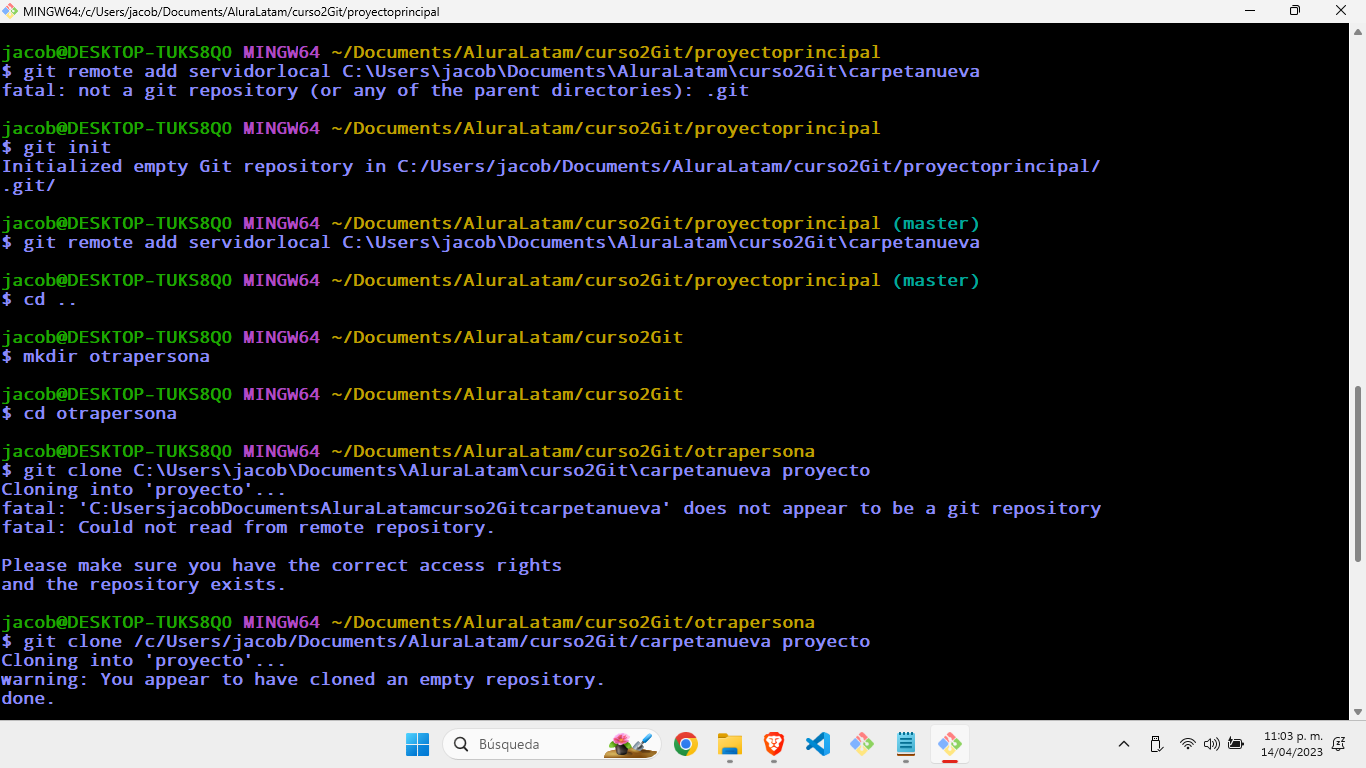1366x768 pixels.
Task: Open the Git Bash window menu icon
Action: tap(11, 11)
